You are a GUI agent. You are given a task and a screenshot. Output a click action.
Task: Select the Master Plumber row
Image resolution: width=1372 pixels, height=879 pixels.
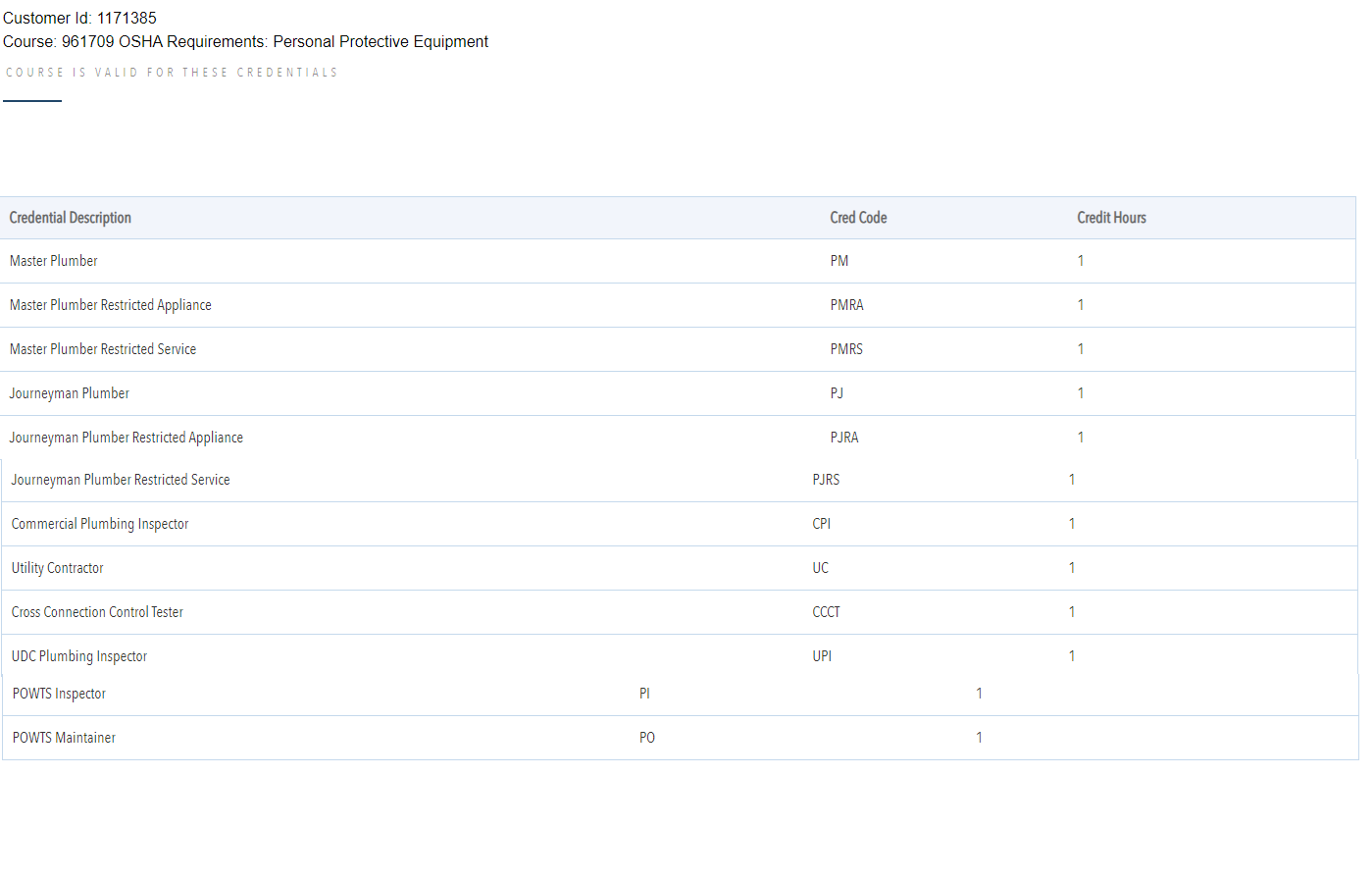click(54, 261)
